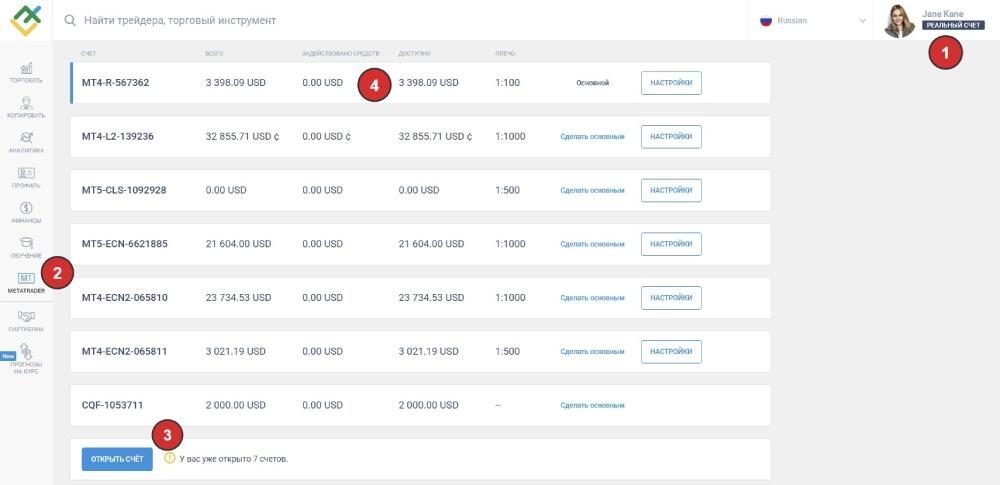Open the Partners (Партнерам) handshake icon

pyautogui.click(x=26, y=316)
